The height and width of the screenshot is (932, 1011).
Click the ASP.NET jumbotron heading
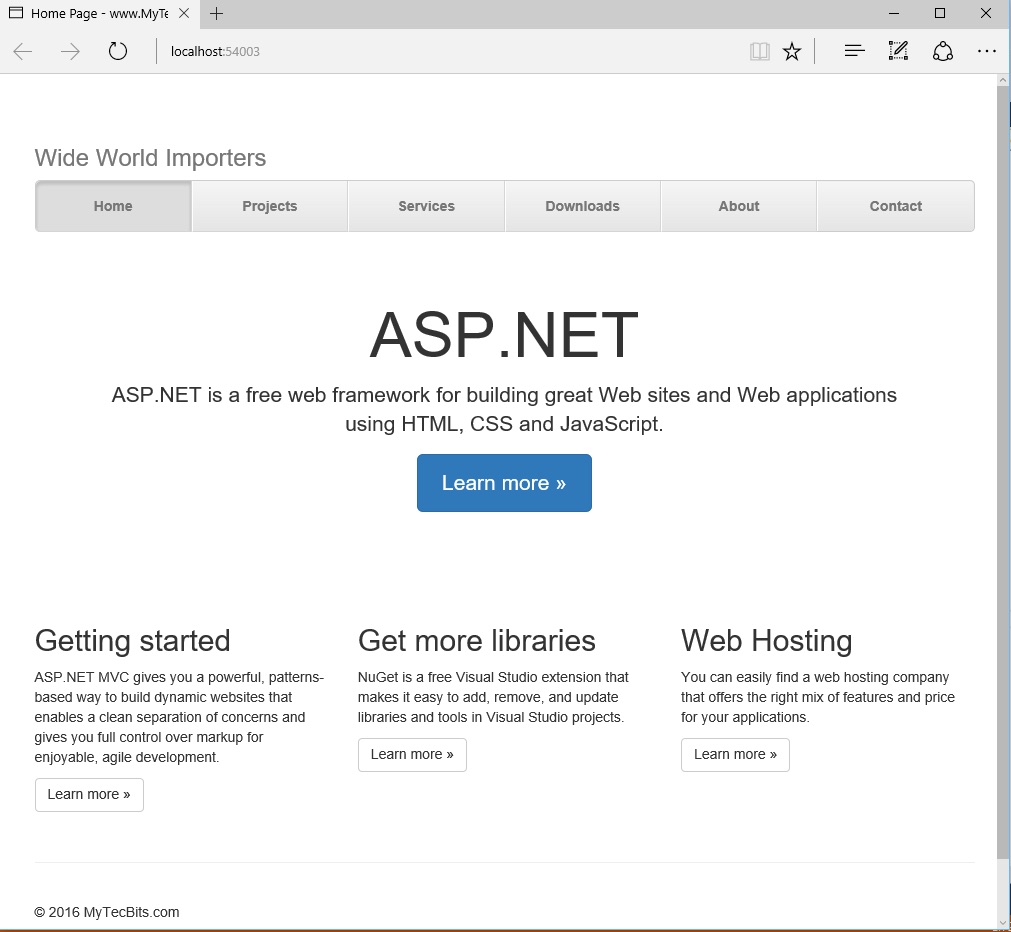pyautogui.click(x=504, y=335)
